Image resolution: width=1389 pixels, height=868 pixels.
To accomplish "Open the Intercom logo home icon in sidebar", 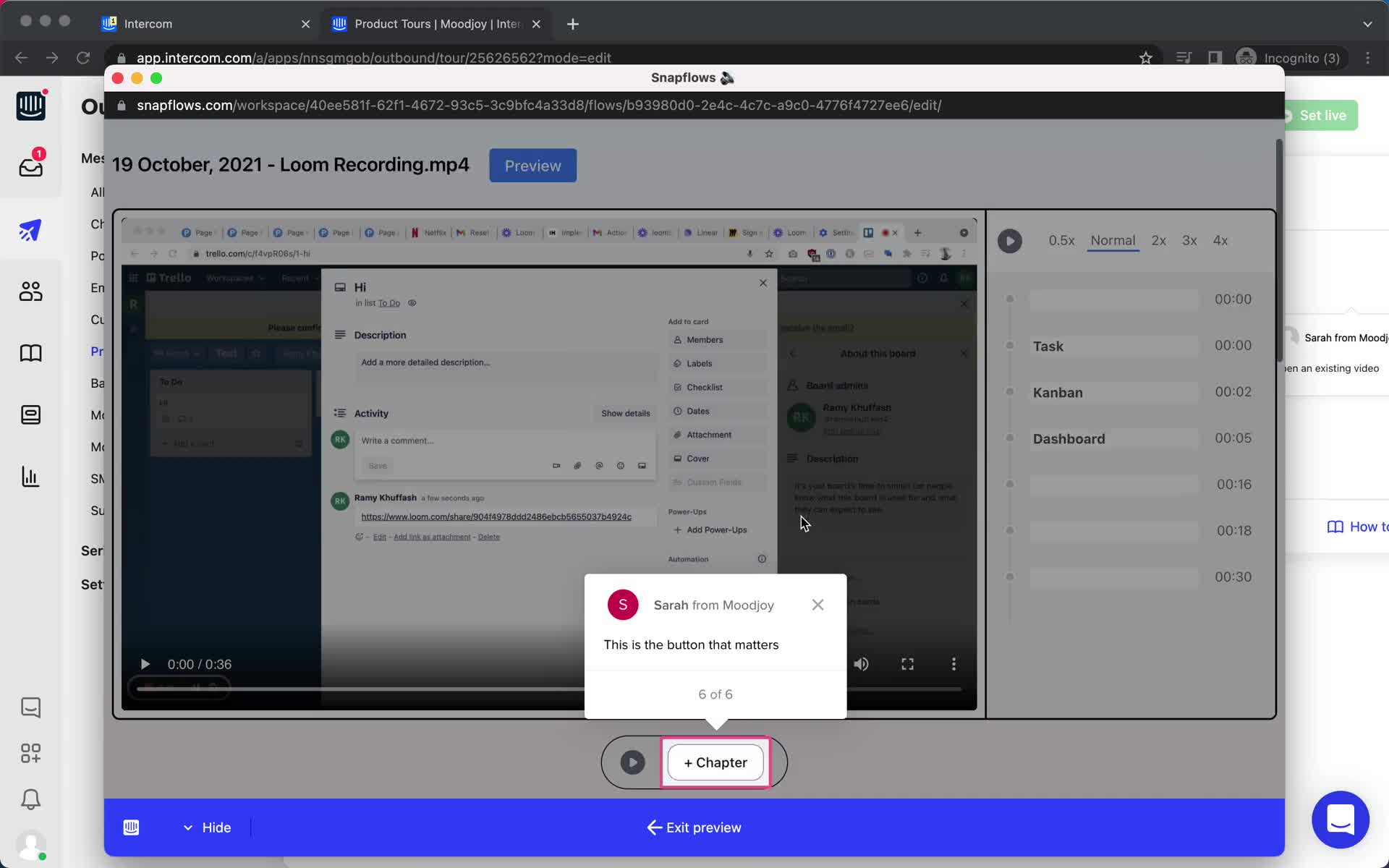I will (x=30, y=106).
